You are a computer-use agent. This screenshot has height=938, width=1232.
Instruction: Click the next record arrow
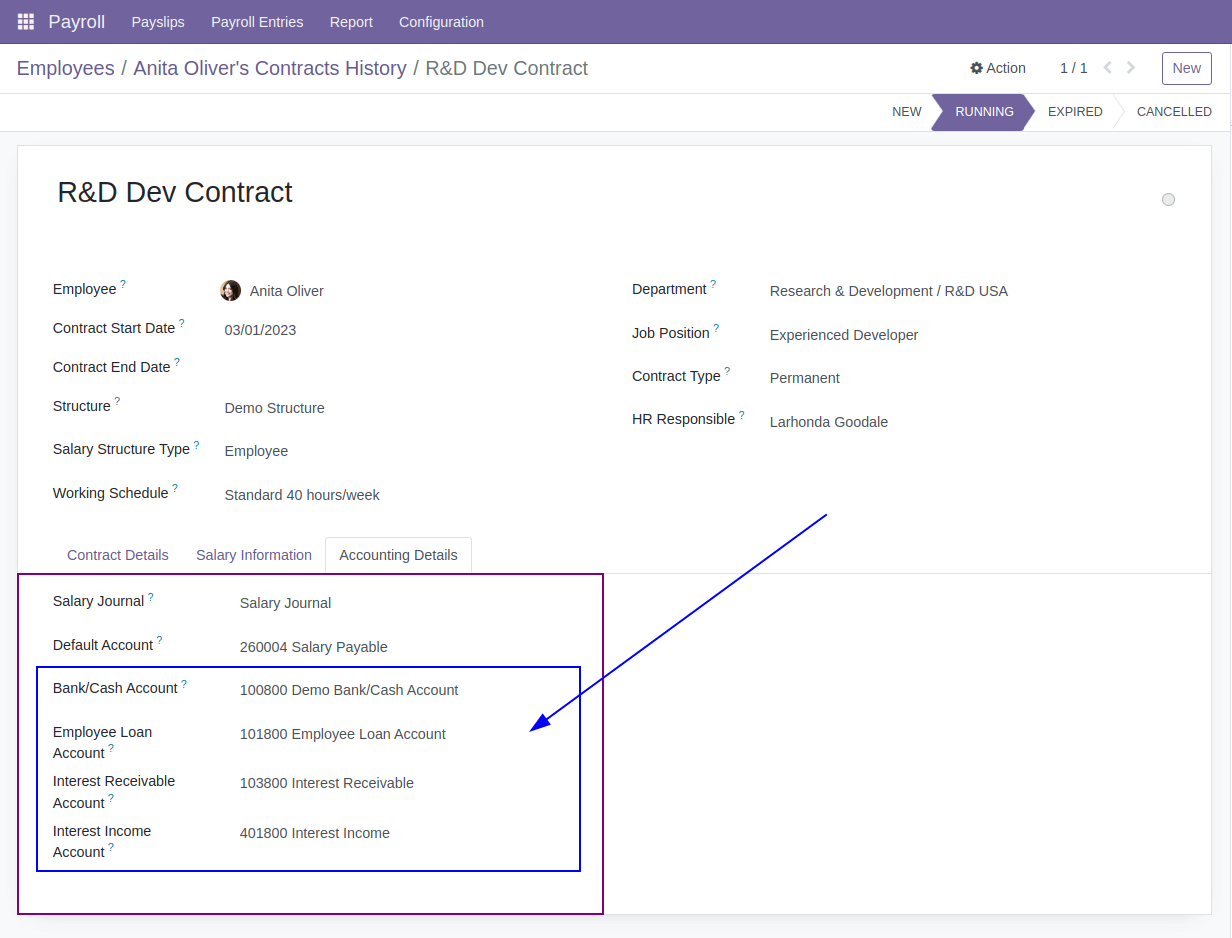1131,68
